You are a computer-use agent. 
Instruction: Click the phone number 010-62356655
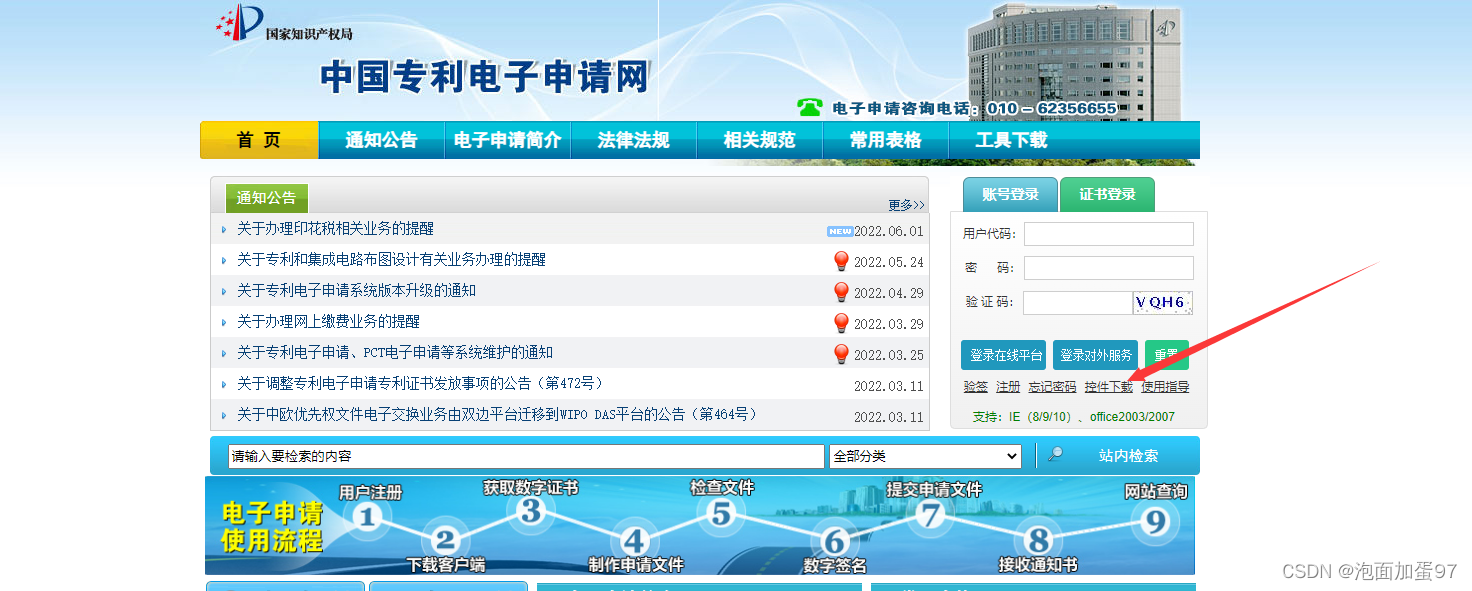(1052, 108)
